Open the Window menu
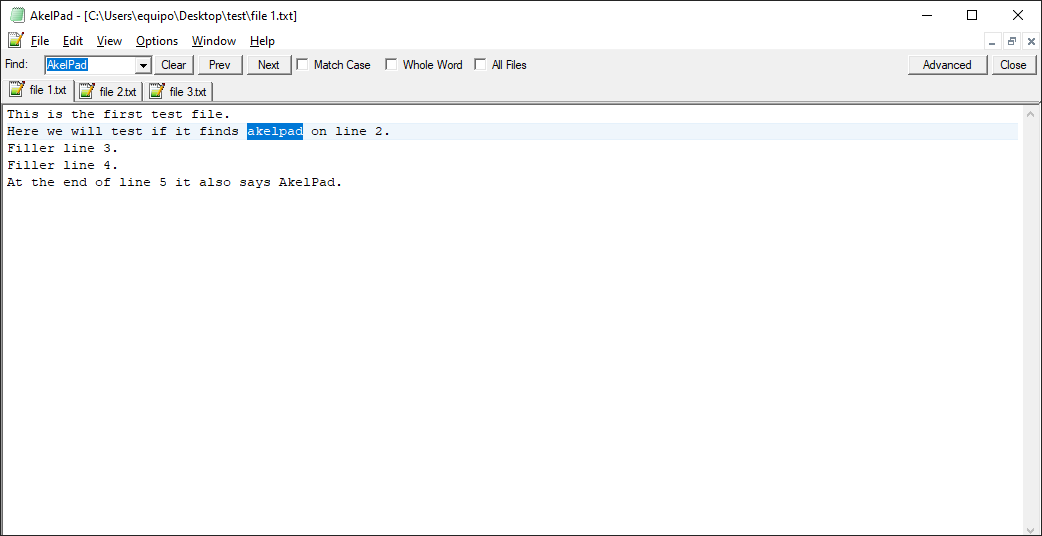Image resolution: width=1042 pixels, height=536 pixels. [x=214, y=41]
